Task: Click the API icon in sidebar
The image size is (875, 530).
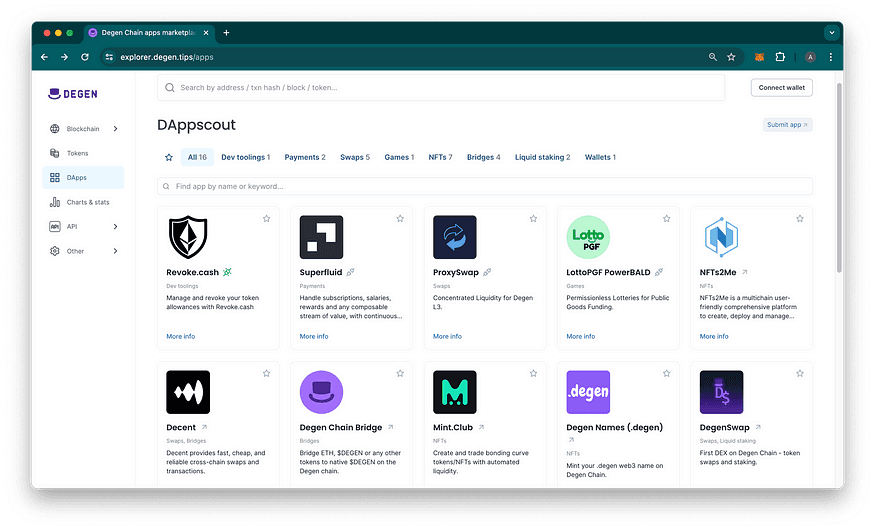Action: (55, 227)
